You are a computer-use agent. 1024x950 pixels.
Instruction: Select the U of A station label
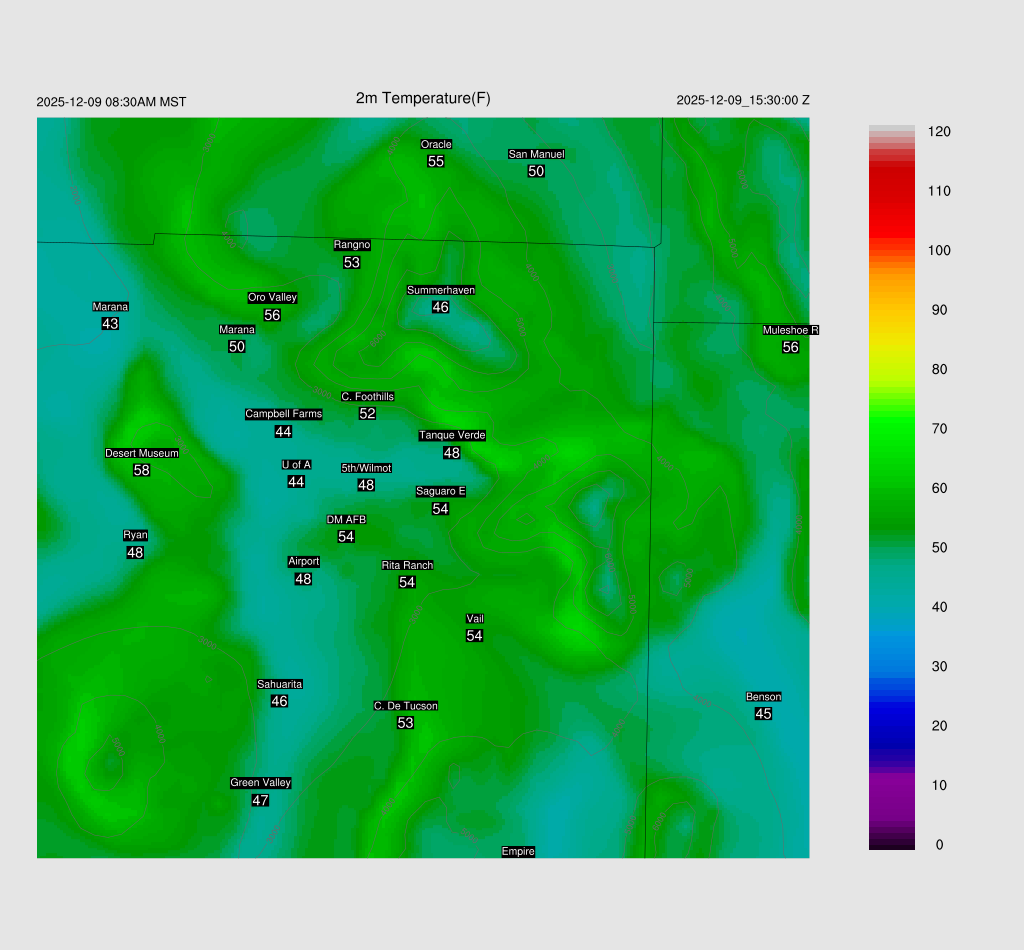[296, 465]
